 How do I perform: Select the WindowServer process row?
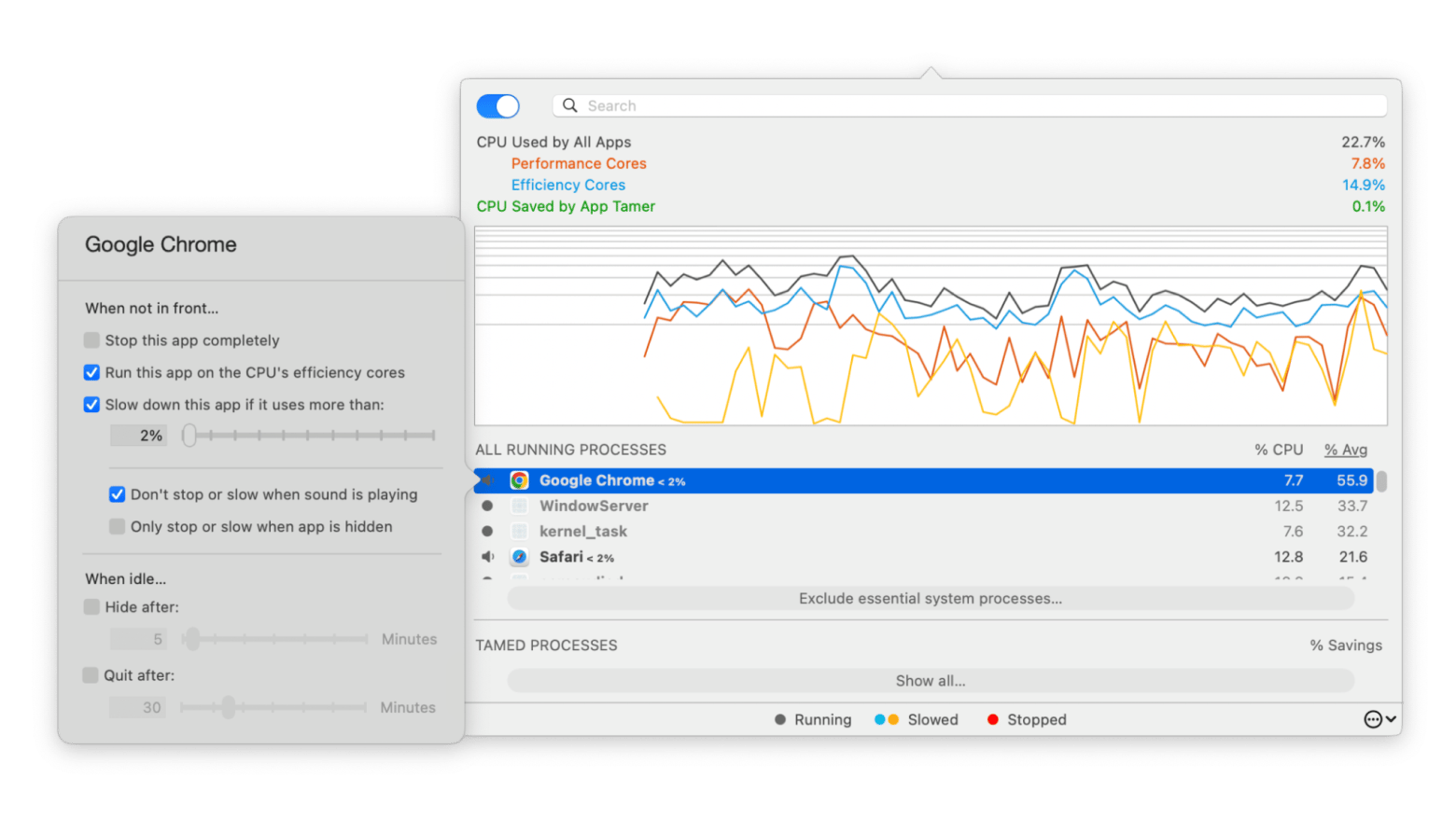[840, 506]
